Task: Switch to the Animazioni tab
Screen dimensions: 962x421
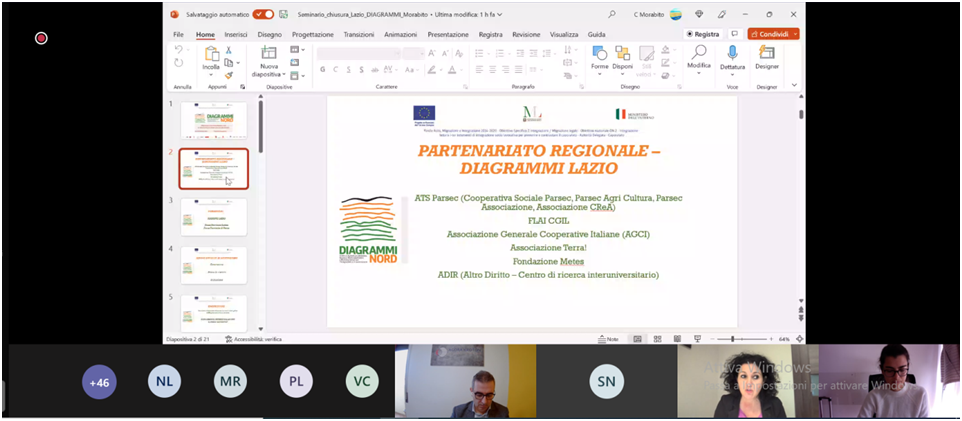Action: click(401, 34)
